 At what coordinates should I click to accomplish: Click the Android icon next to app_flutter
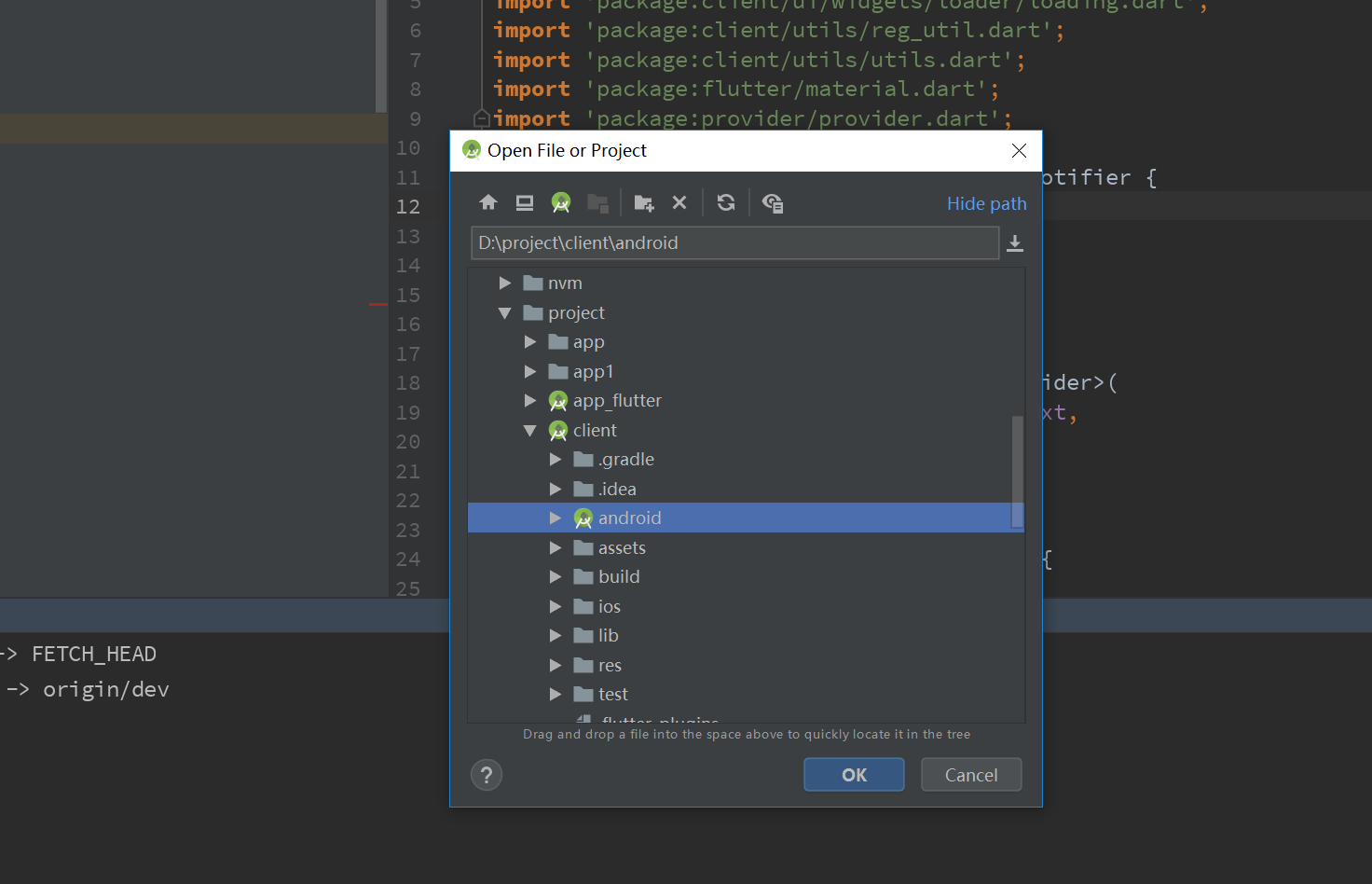[x=558, y=400]
